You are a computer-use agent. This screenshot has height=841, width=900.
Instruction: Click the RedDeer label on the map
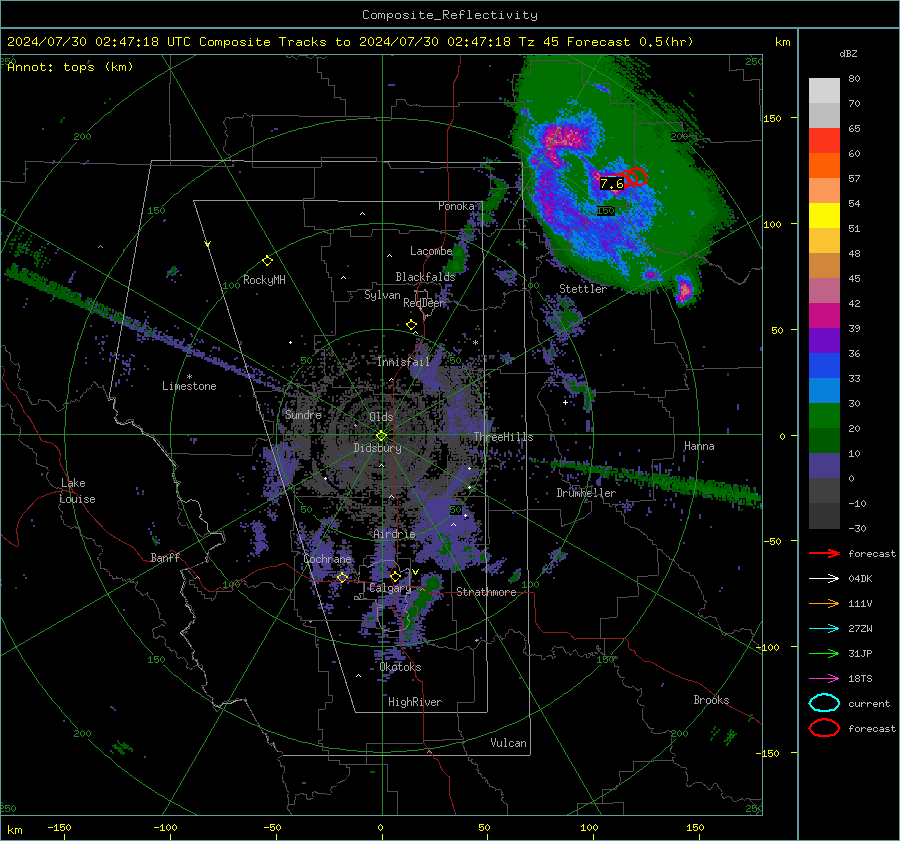pyautogui.click(x=424, y=303)
